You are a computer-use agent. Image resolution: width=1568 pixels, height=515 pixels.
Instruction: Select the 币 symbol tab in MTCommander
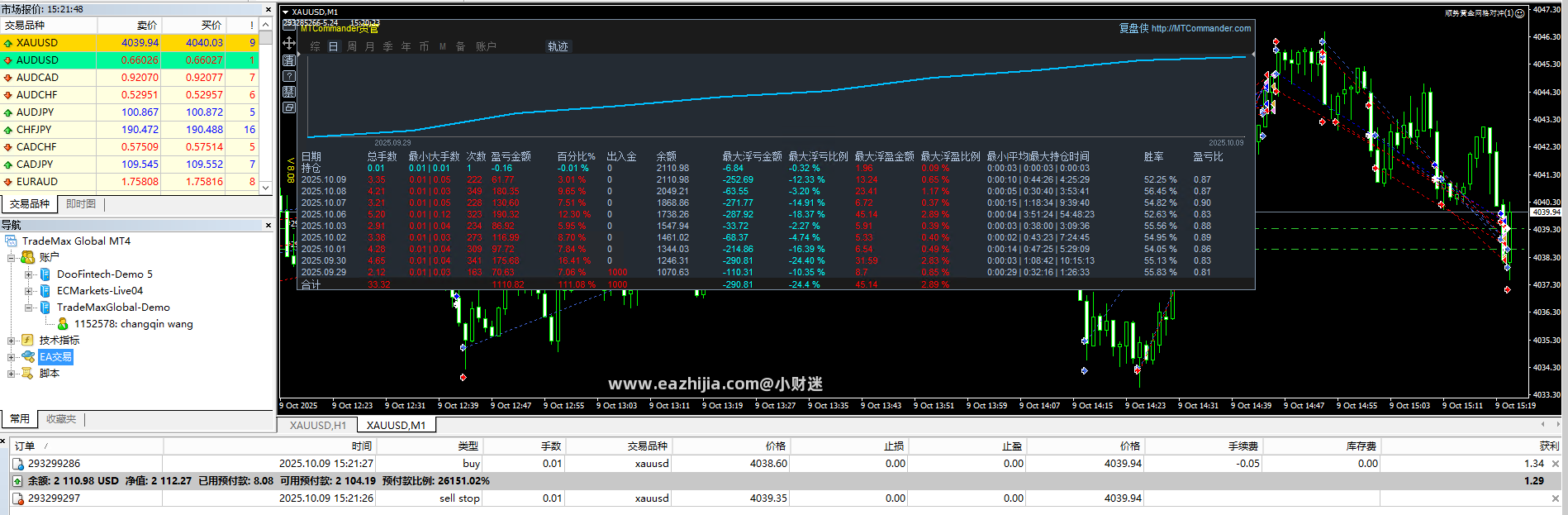click(x=424, y=46)
